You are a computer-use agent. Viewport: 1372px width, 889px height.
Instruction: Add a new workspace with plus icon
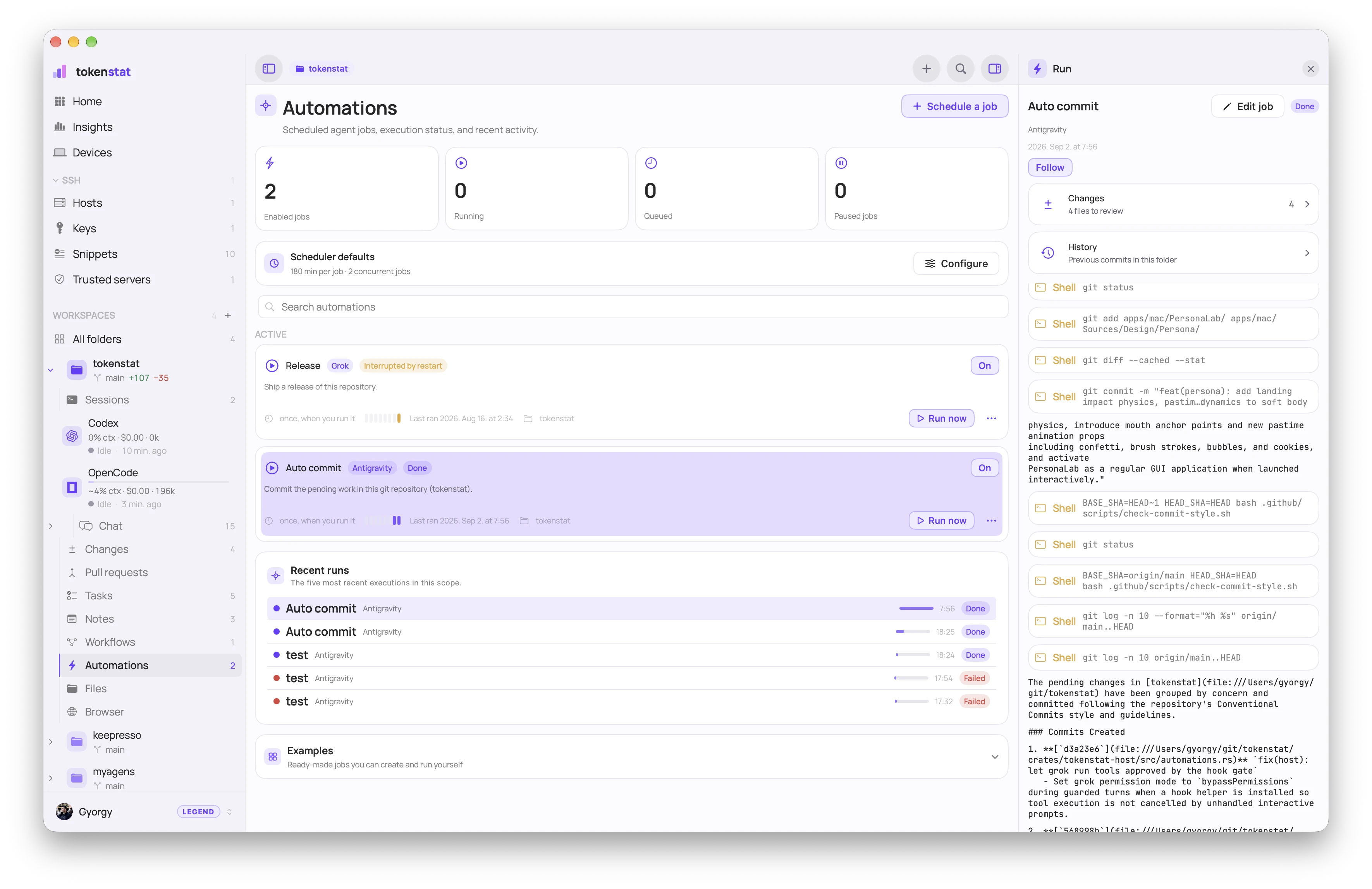[x=228, y=315]
